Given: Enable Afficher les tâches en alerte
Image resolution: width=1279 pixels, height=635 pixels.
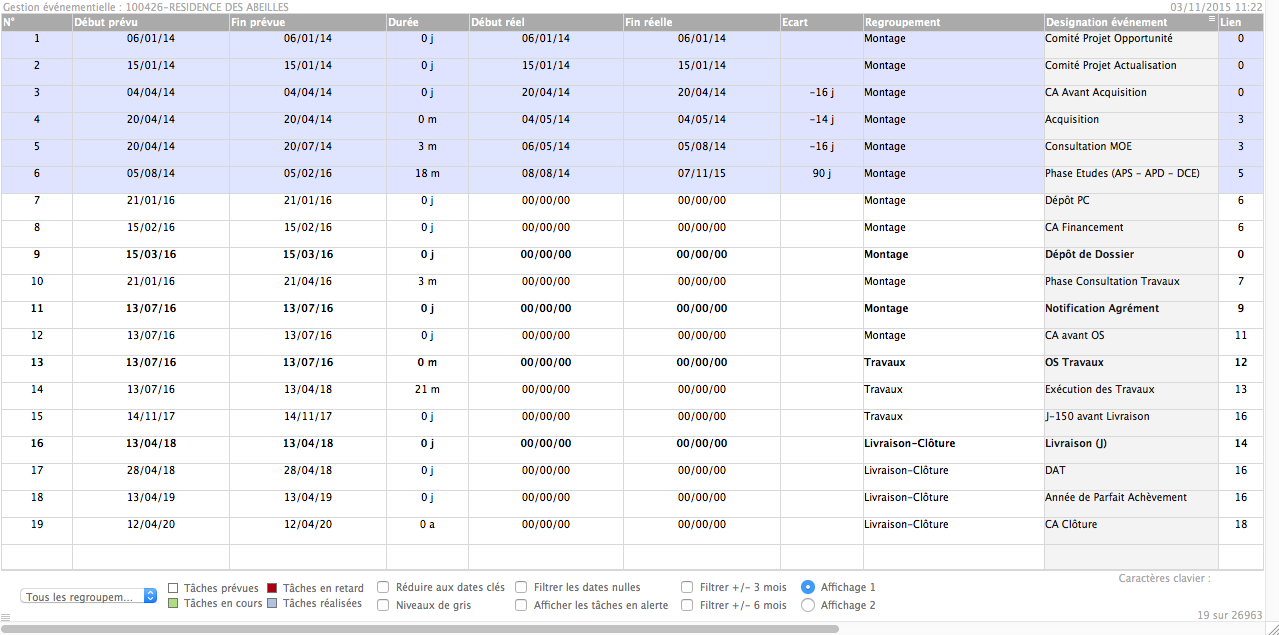Looking at the screenshot, I should (521, 605).
